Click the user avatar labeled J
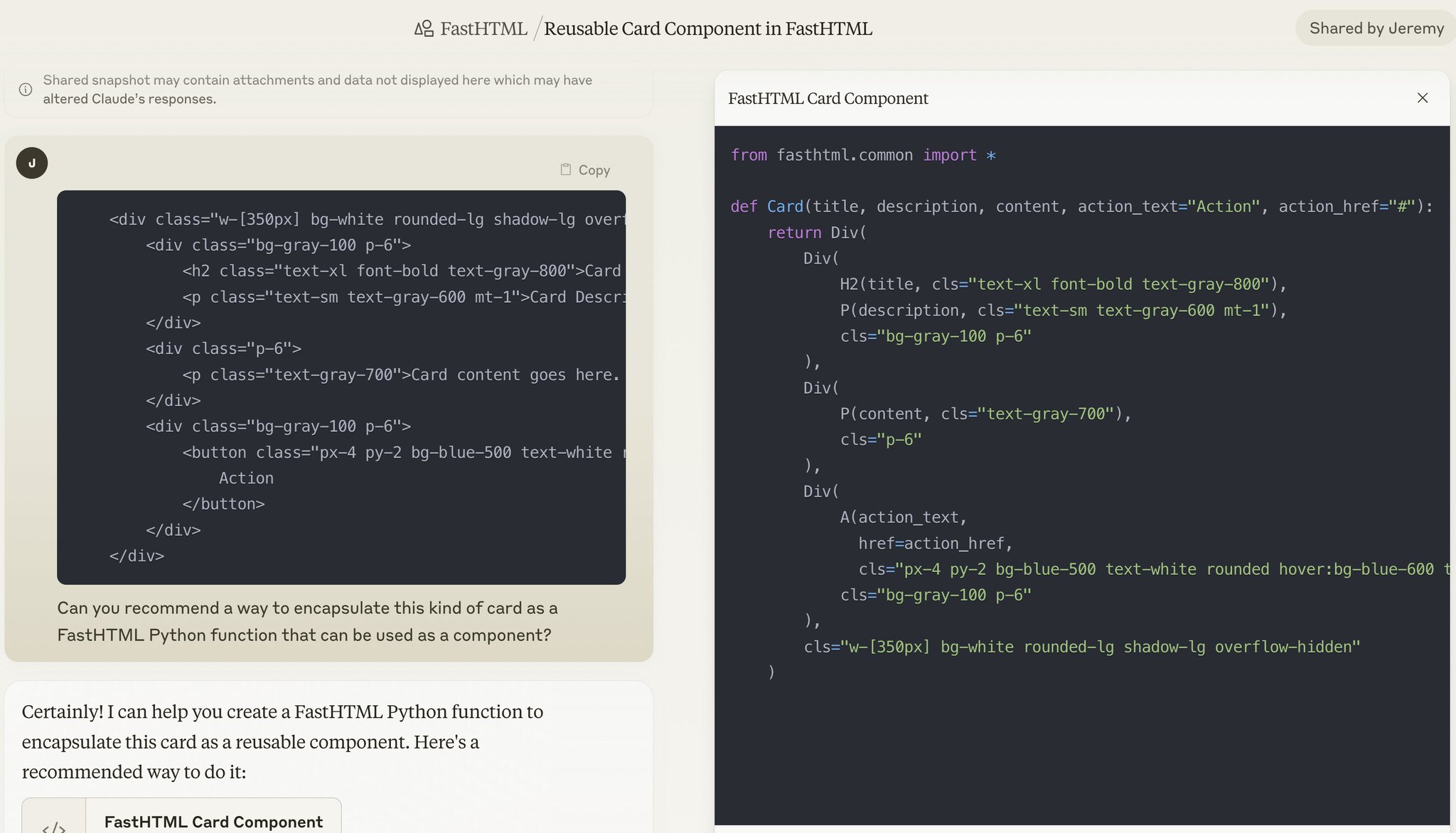Image resolution: width=1456 pixels, height=833 pixels. coord(32,163)
